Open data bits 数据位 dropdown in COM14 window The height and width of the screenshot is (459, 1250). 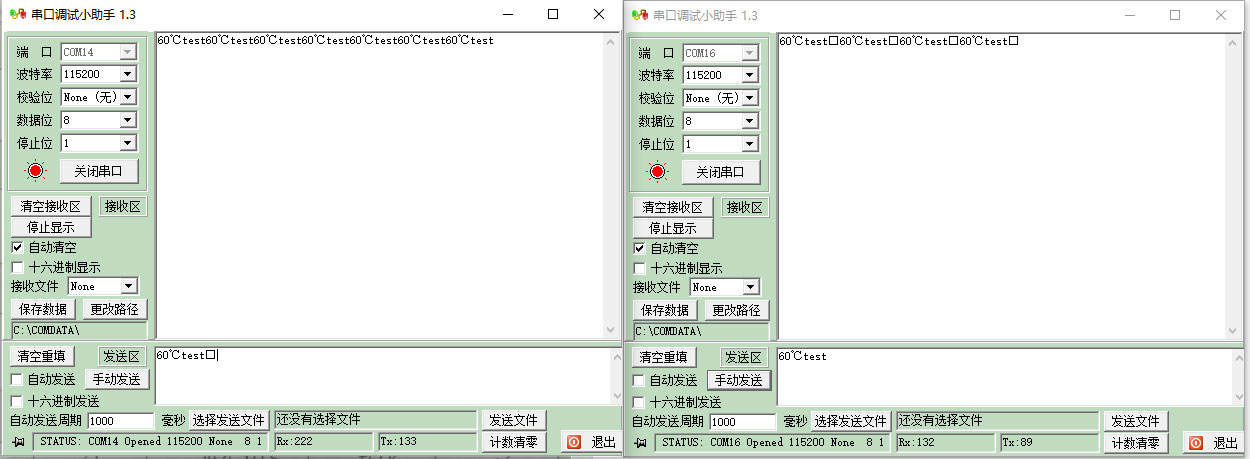click(127, 120)
